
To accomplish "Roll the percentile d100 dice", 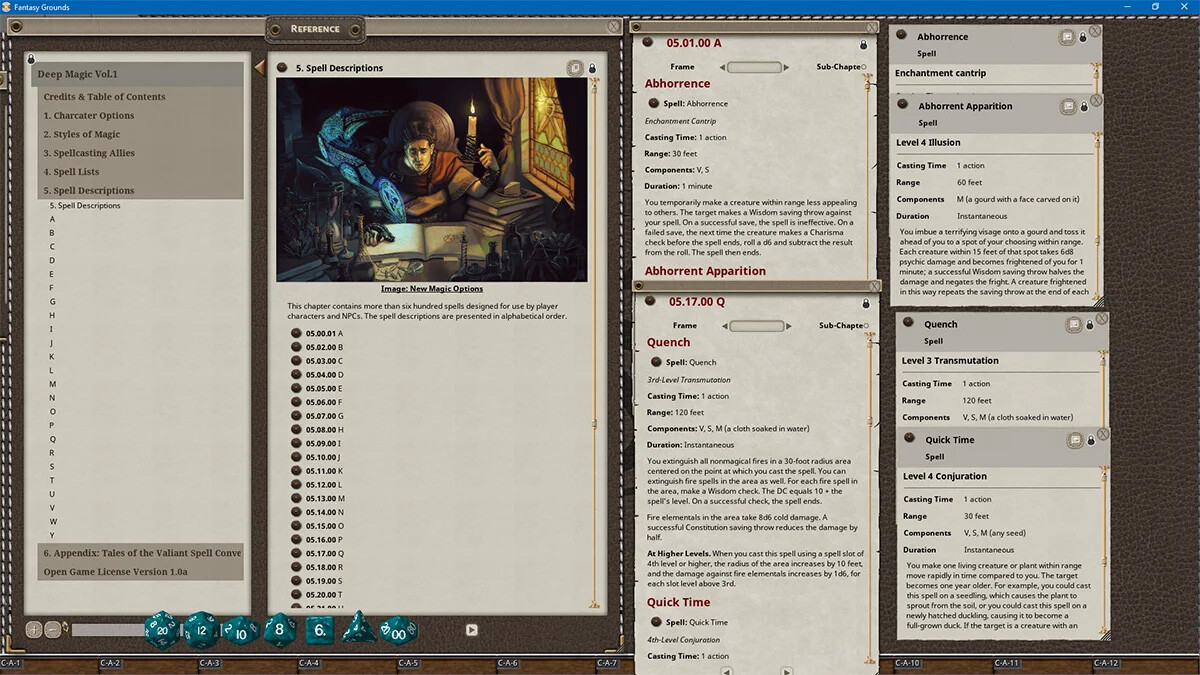I will pyautogui.click(x=398, y=631).
